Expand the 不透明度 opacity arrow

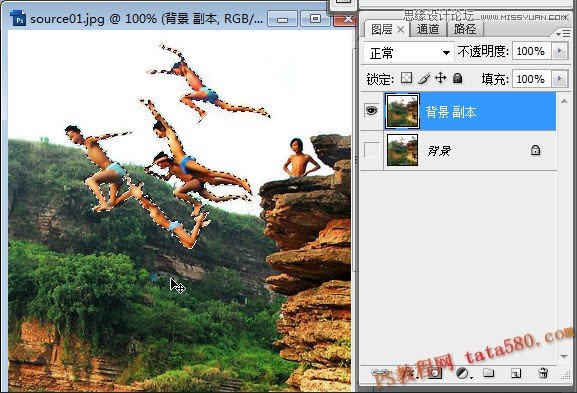(x=560, y=51)
